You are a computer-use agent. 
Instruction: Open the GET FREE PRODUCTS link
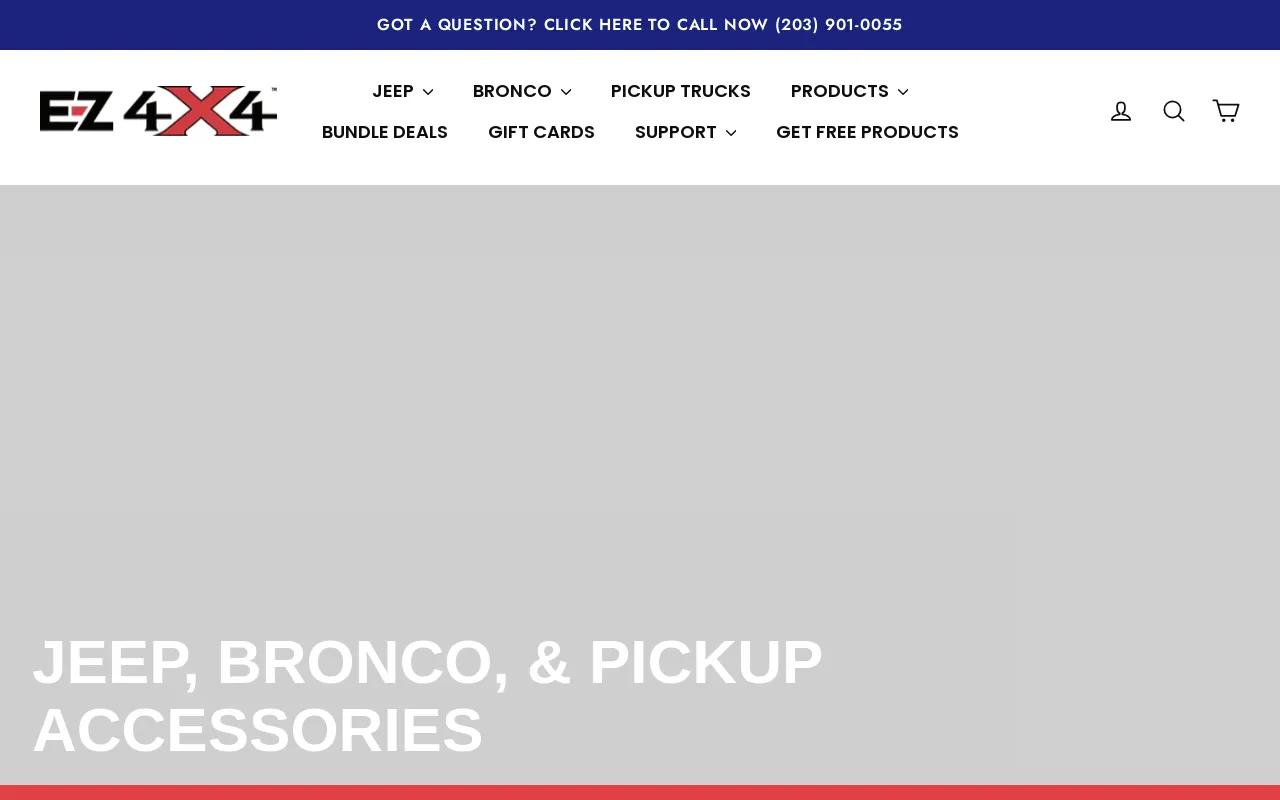tap(867, 132)
